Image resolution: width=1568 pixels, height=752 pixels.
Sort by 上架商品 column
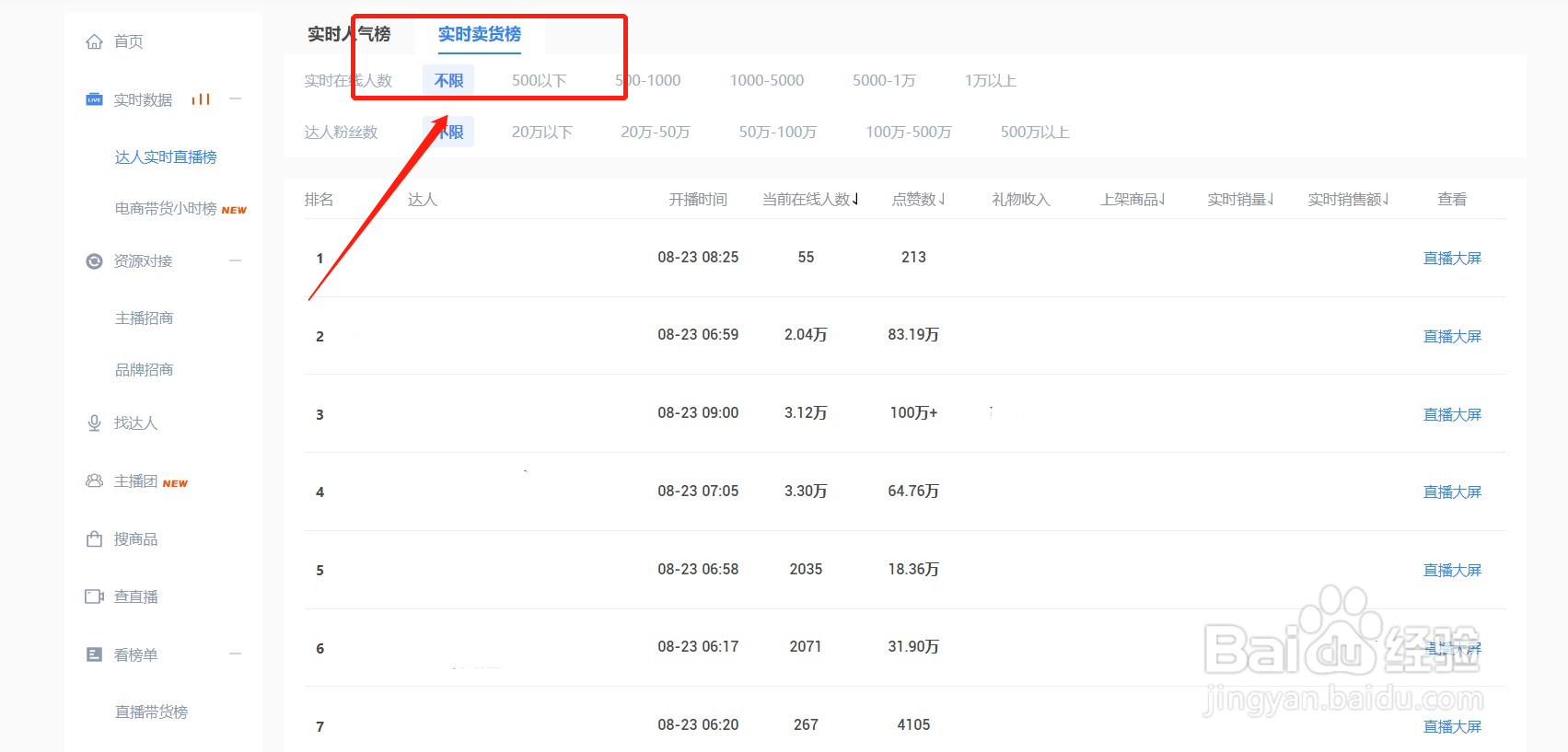1132,200
